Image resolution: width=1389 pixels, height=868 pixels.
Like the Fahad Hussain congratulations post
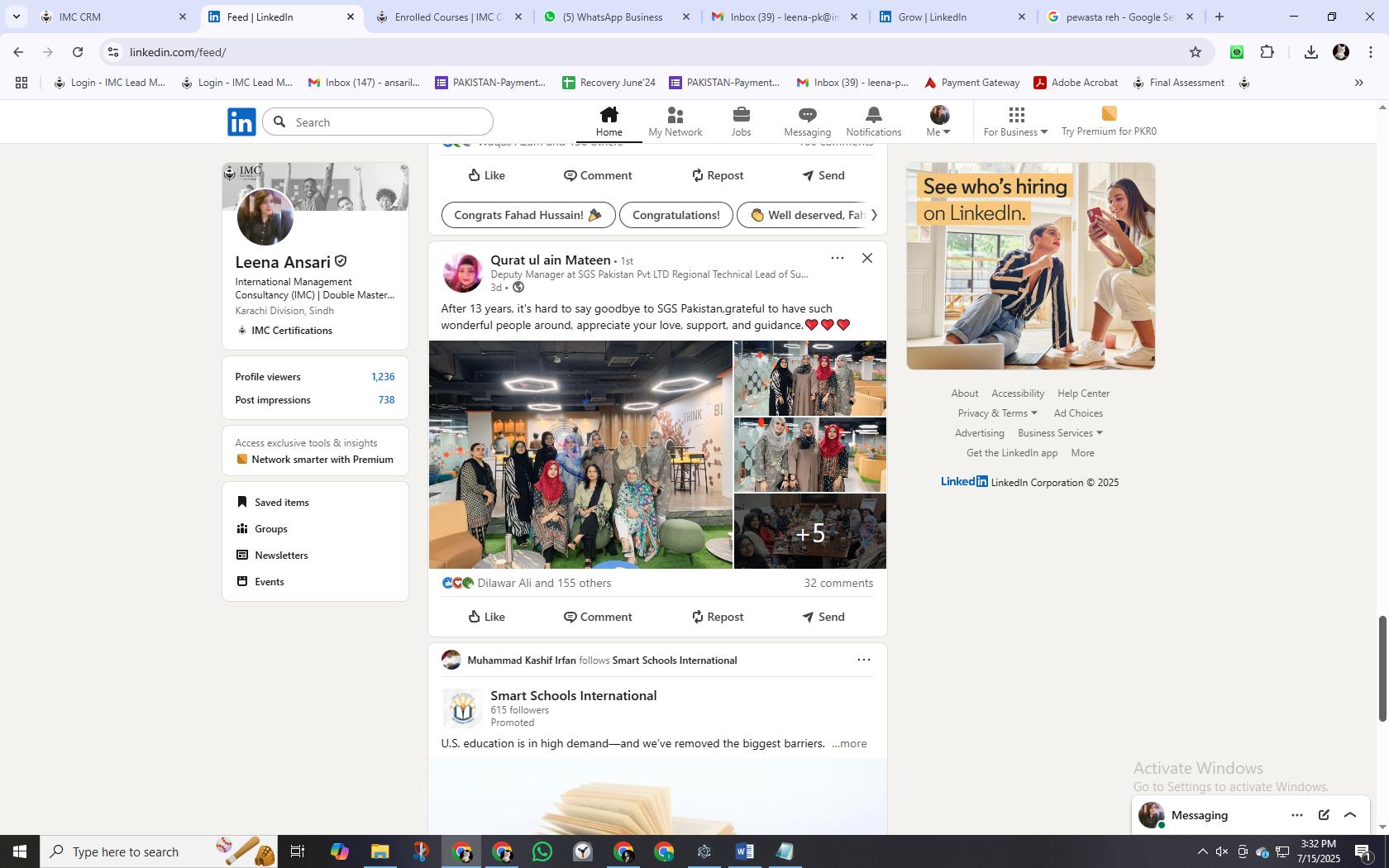pos(487,175)
